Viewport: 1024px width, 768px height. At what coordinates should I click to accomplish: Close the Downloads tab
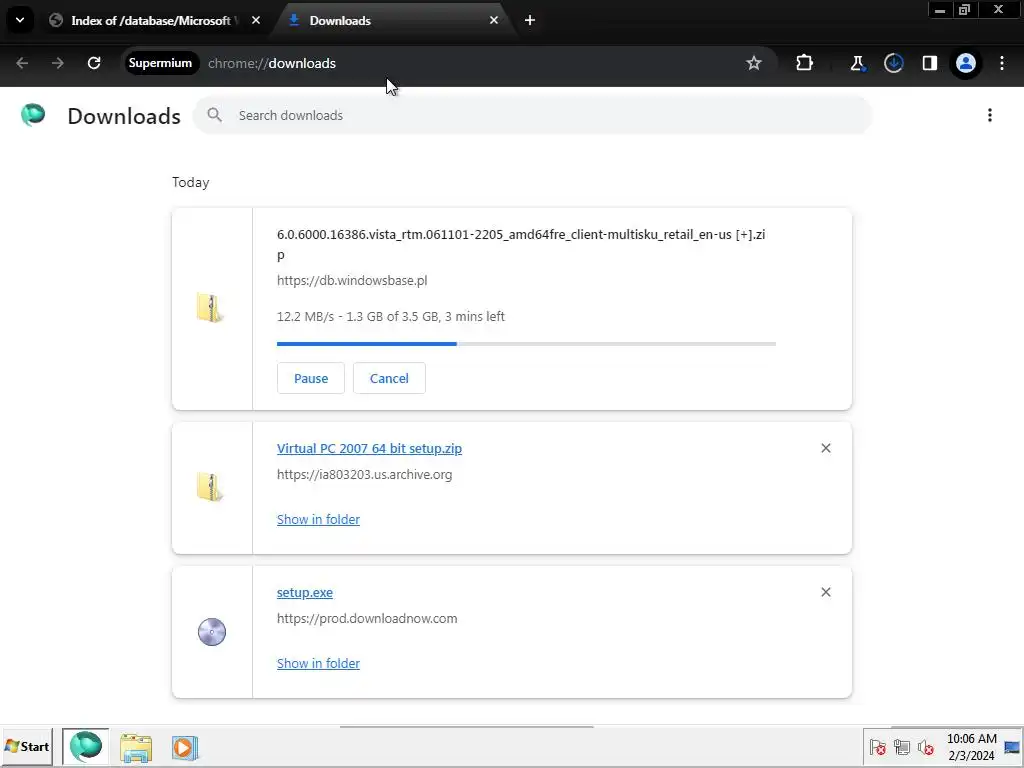[494, 21]
